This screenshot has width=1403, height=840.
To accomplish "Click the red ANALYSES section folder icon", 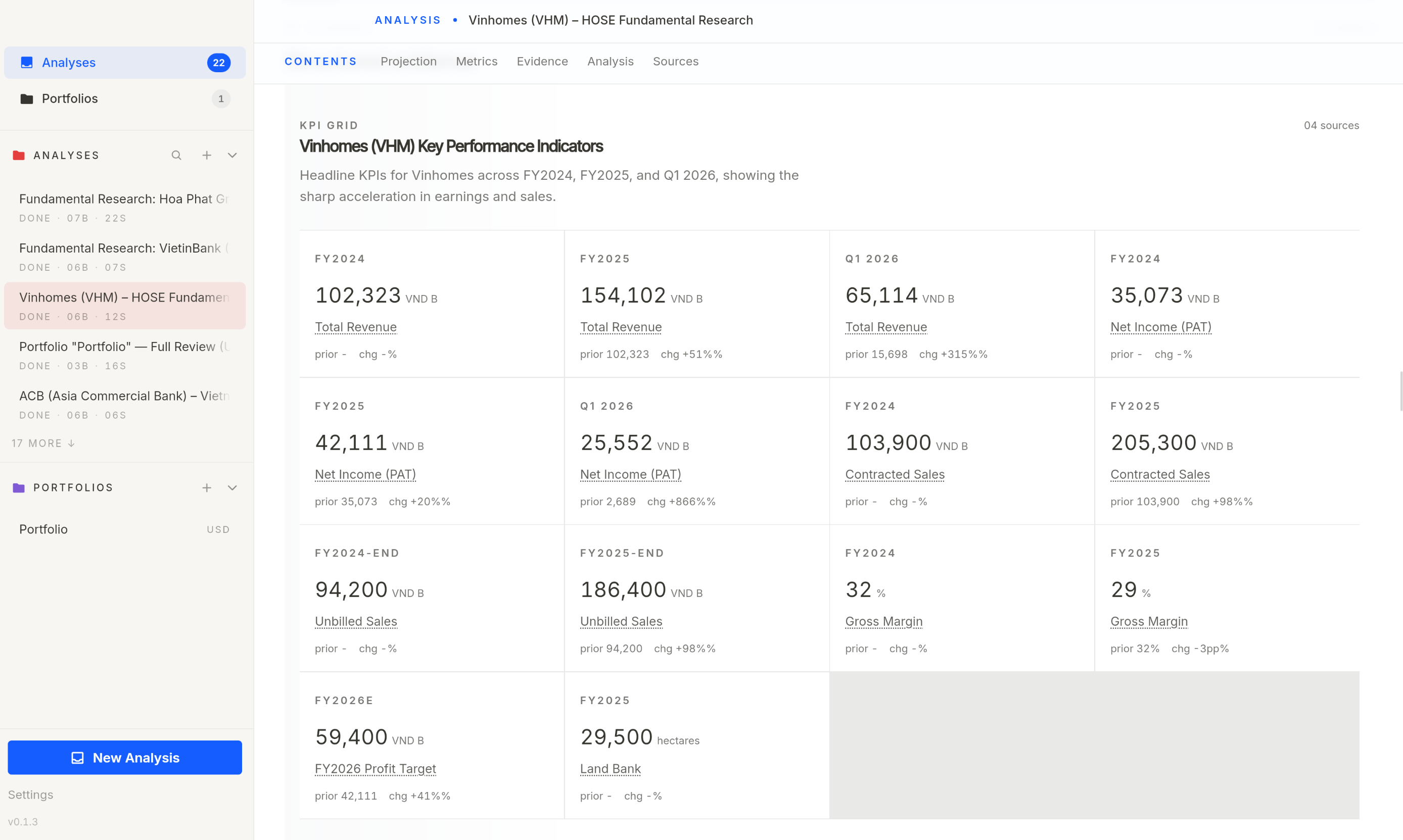I will [19, 155].
